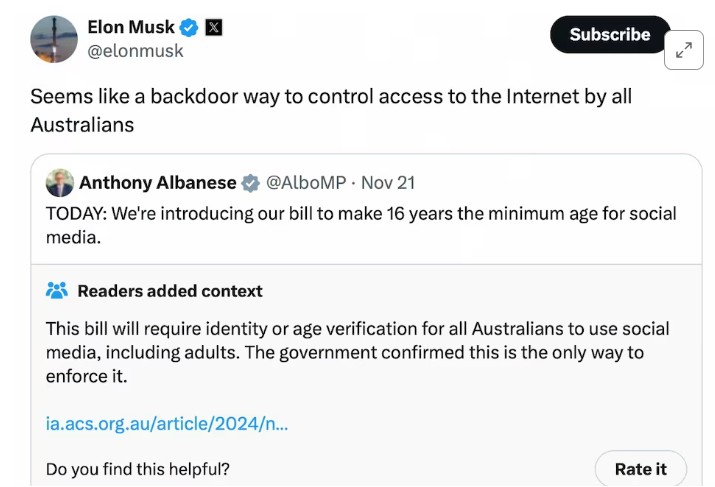Viewport: 715px width, 487px height.
Task: Click the X affiliation badge icon
Action: pyautogui.click(x=213, y=28)
